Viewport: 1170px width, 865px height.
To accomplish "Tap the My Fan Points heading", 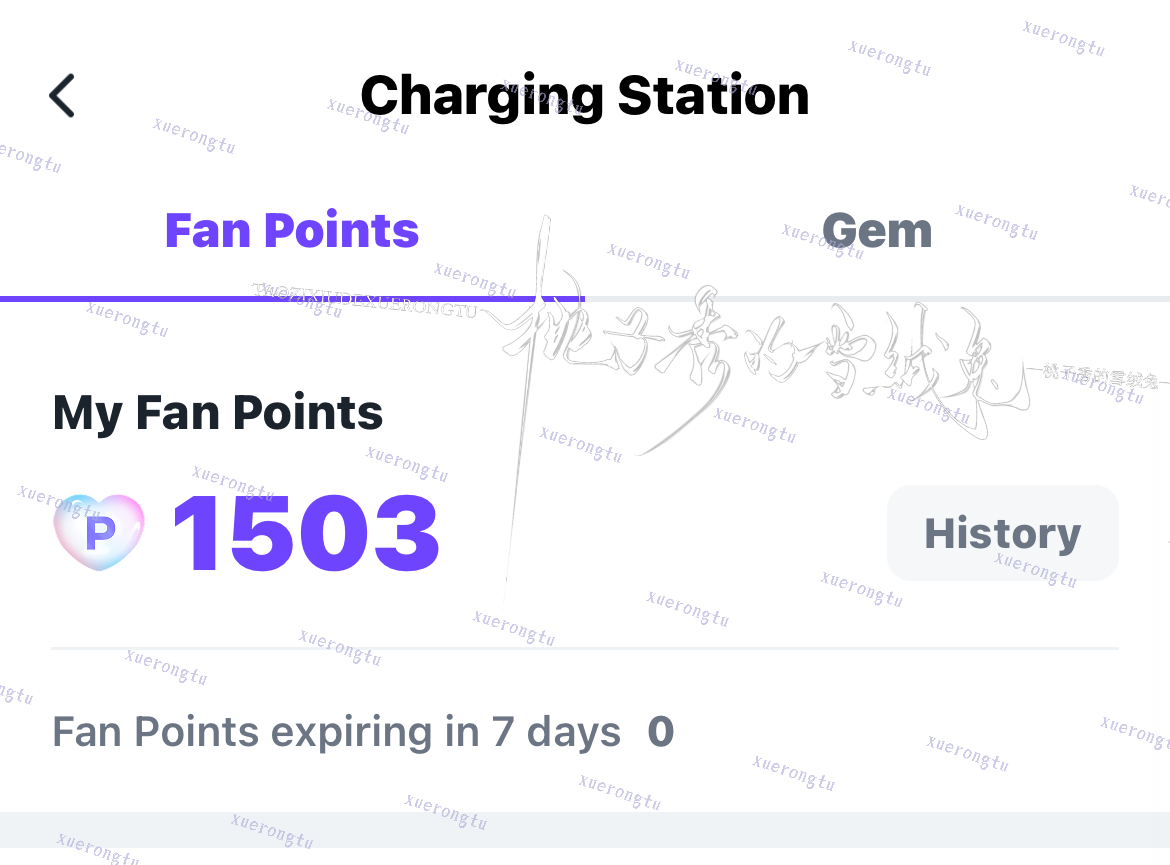I will click(x=218, y=413).
